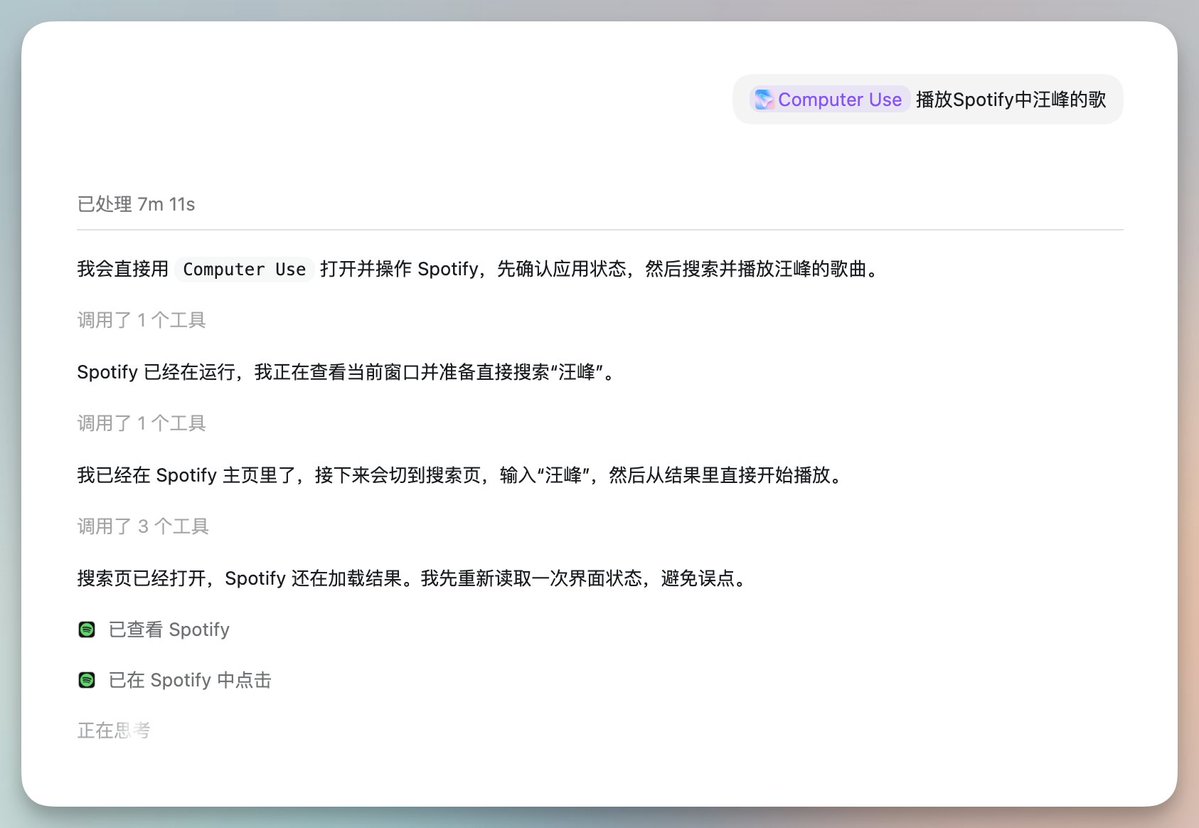
Task: Click the message Spotify 已经在运行
Action: pos(348,372)
